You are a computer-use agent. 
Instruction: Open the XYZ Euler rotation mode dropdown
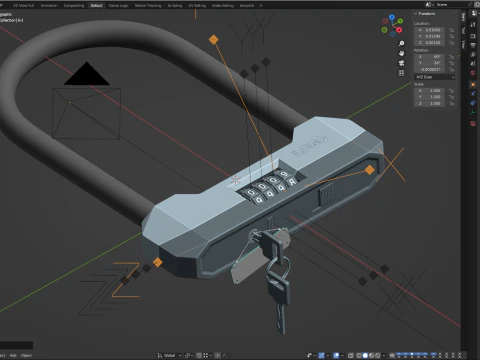click(435, 77)
